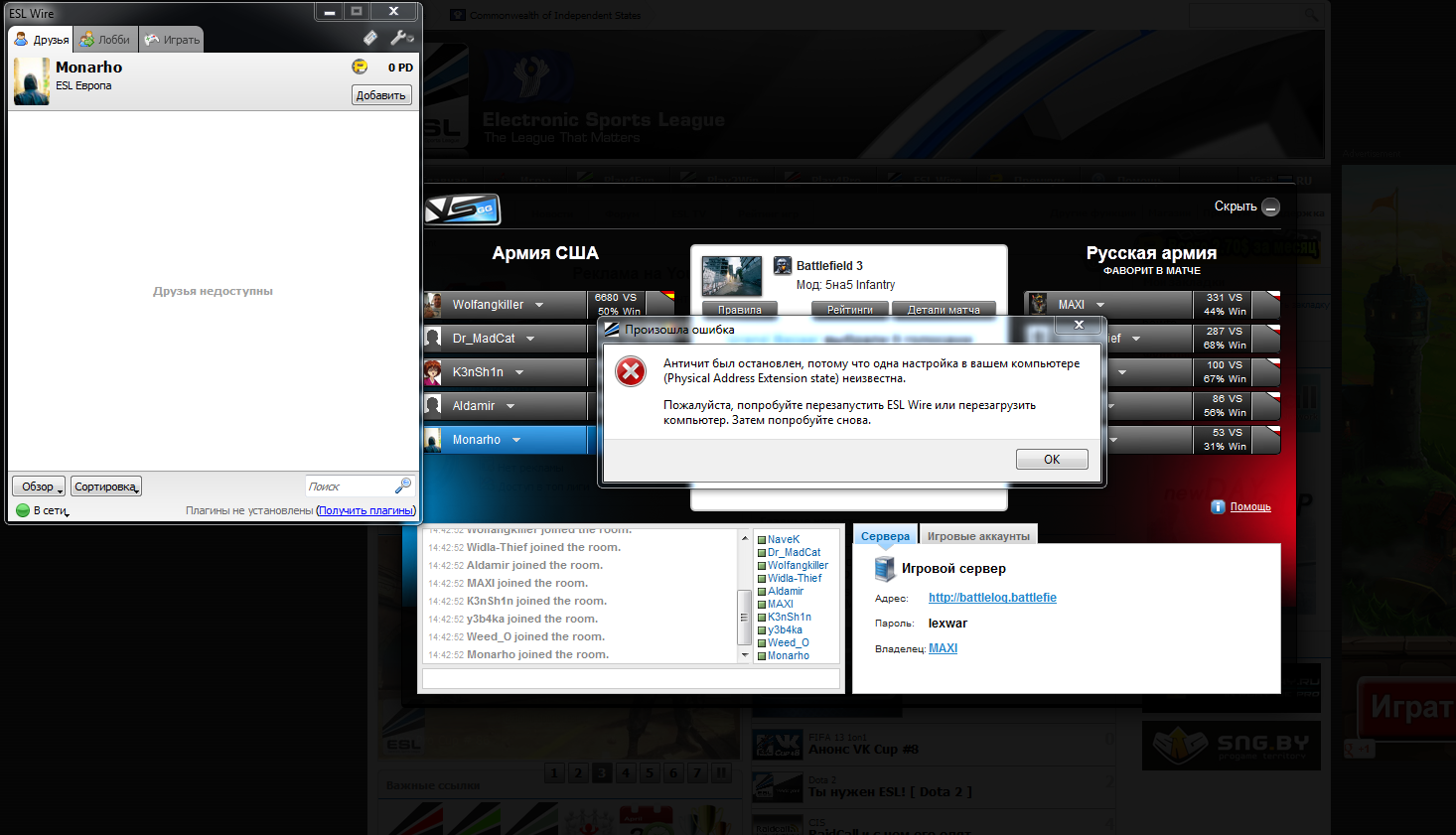The height and width of the screenshot is (835, 1456).
Task: Click the Поиск search field
Action: click(x=350, y=487)
